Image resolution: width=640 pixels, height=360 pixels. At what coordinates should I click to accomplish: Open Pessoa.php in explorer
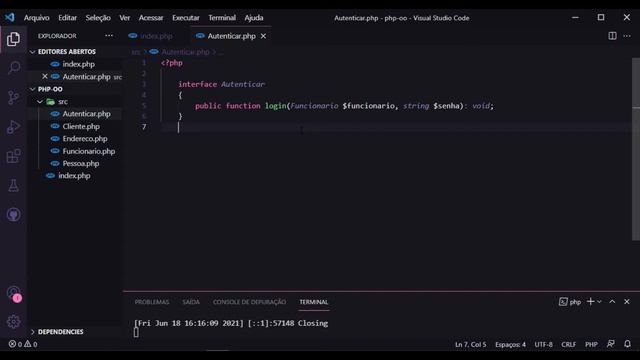[81, 163]
